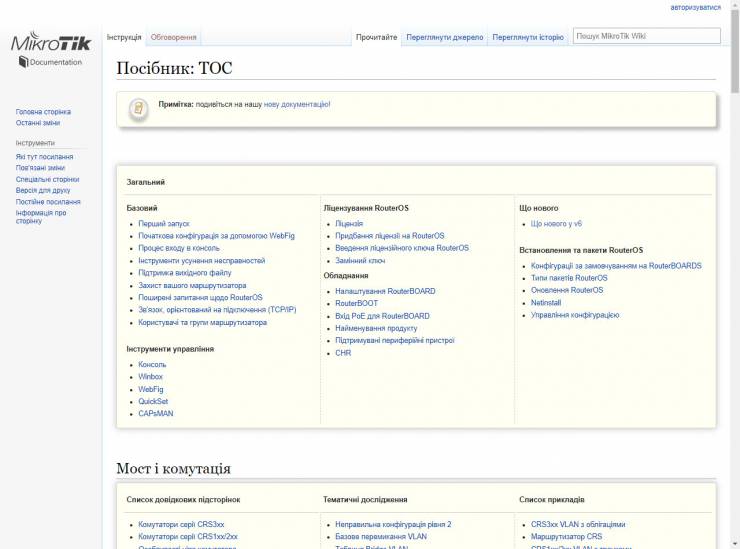Switch to the Інструкція tab
The image size is (740, 549).
coord(124,37)
